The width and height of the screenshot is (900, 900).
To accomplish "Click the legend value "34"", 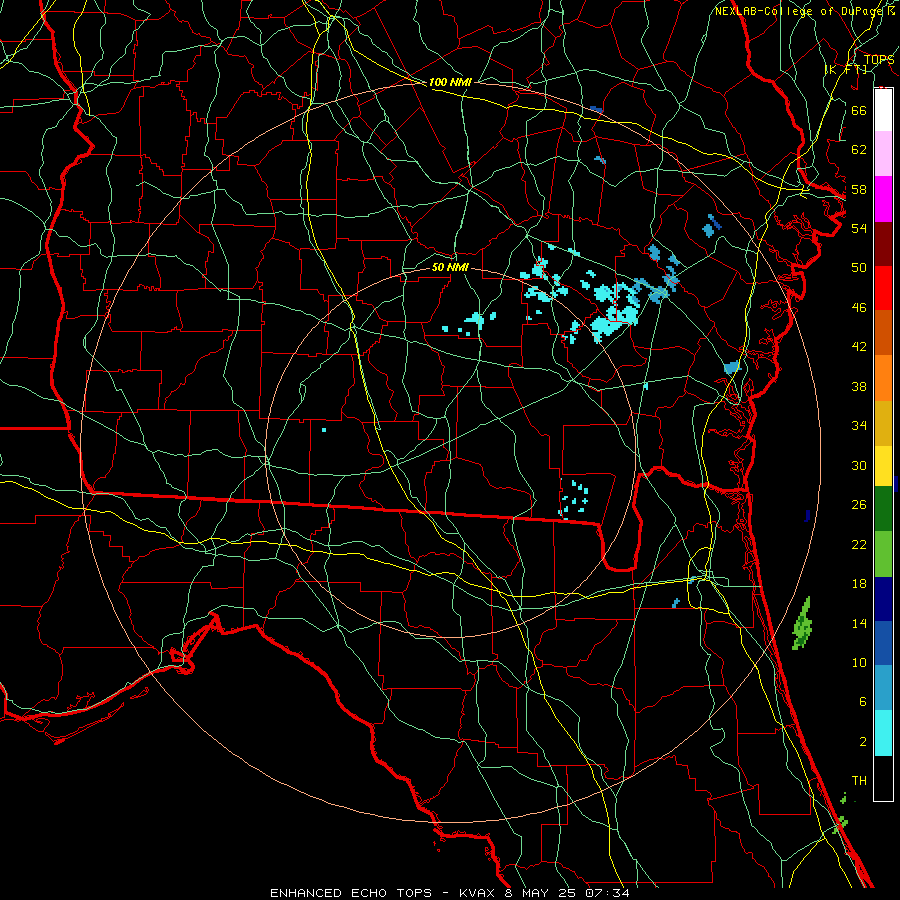I will click(859, 426).
